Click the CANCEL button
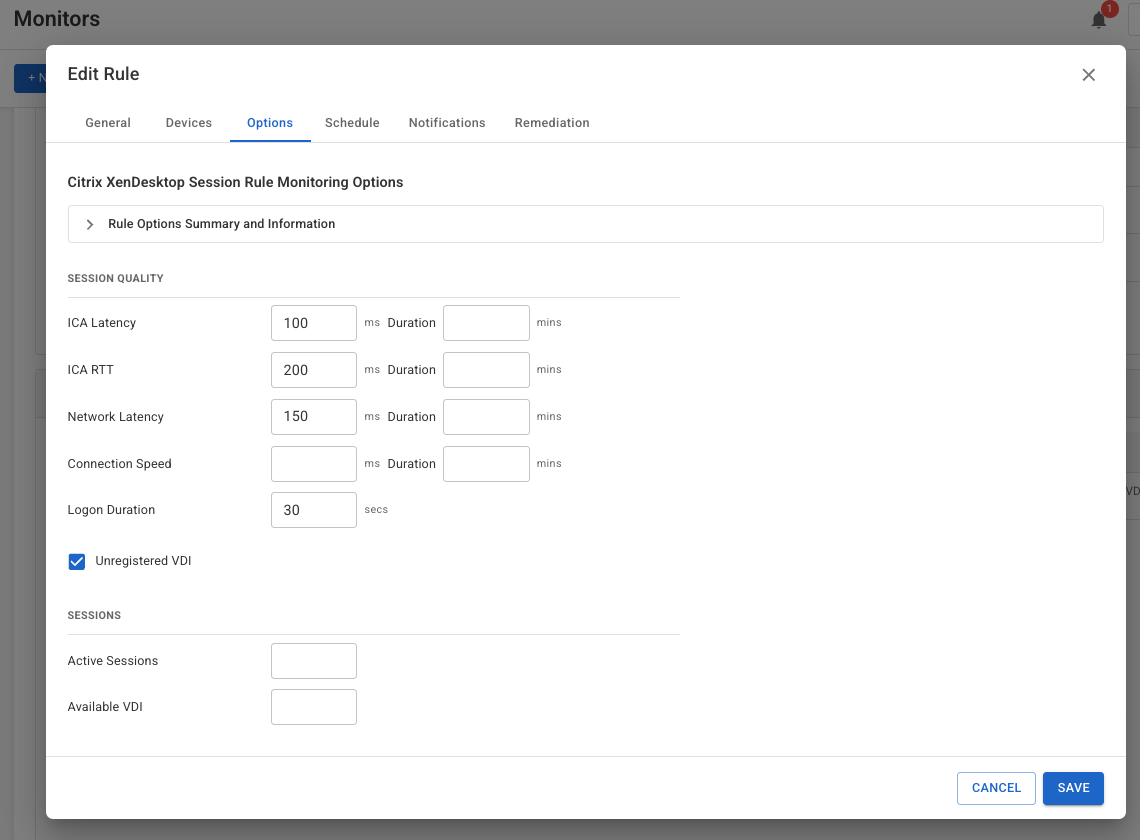Screen dimensions: 1140x840 (x=996, y=788)
